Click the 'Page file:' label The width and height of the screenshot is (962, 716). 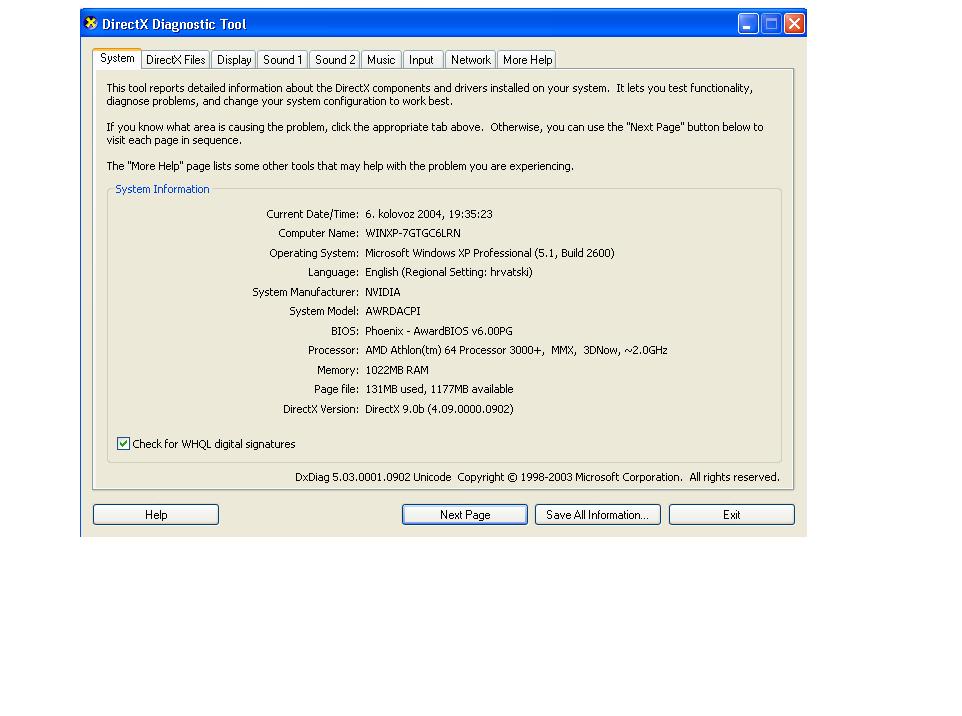pyautogui.click(x=336, y=389)
